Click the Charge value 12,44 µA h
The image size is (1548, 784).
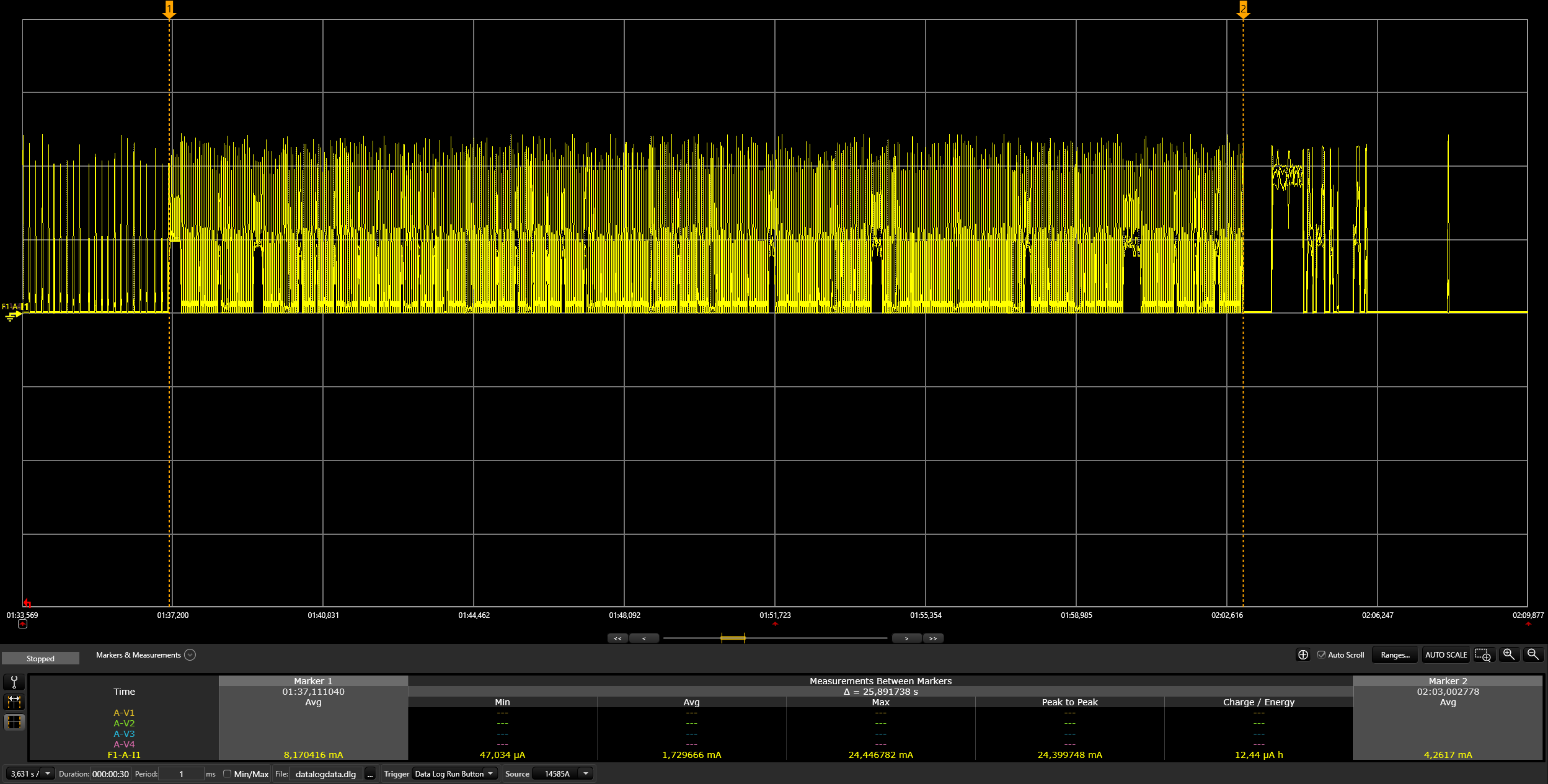[x=1258, y=755]
